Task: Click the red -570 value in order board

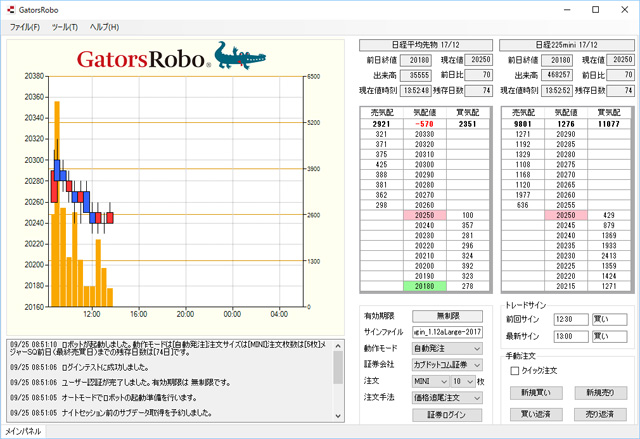Action: pyautogui.click(x=425, y=124)
